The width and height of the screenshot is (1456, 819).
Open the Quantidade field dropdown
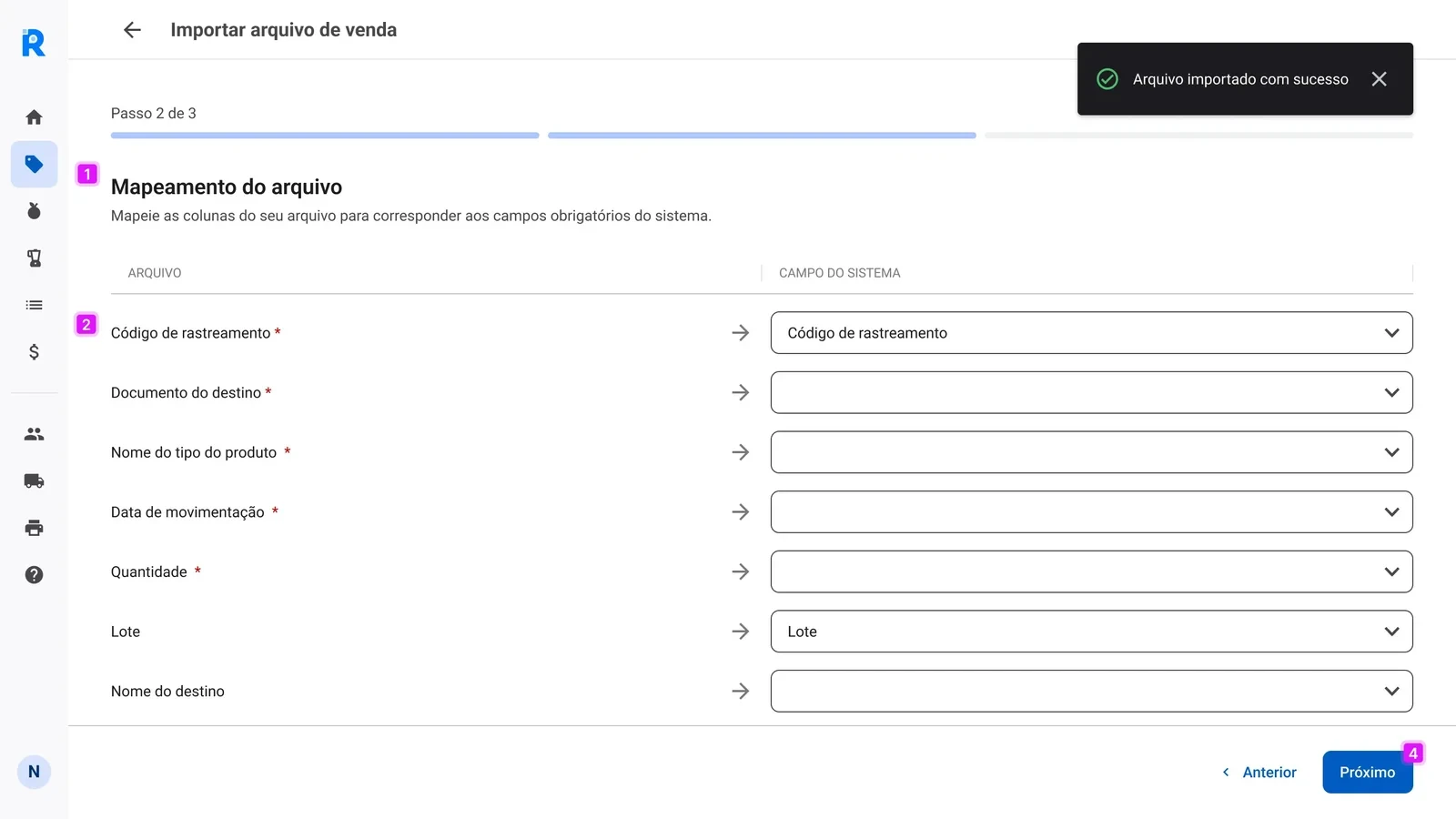click(1090, 571)
